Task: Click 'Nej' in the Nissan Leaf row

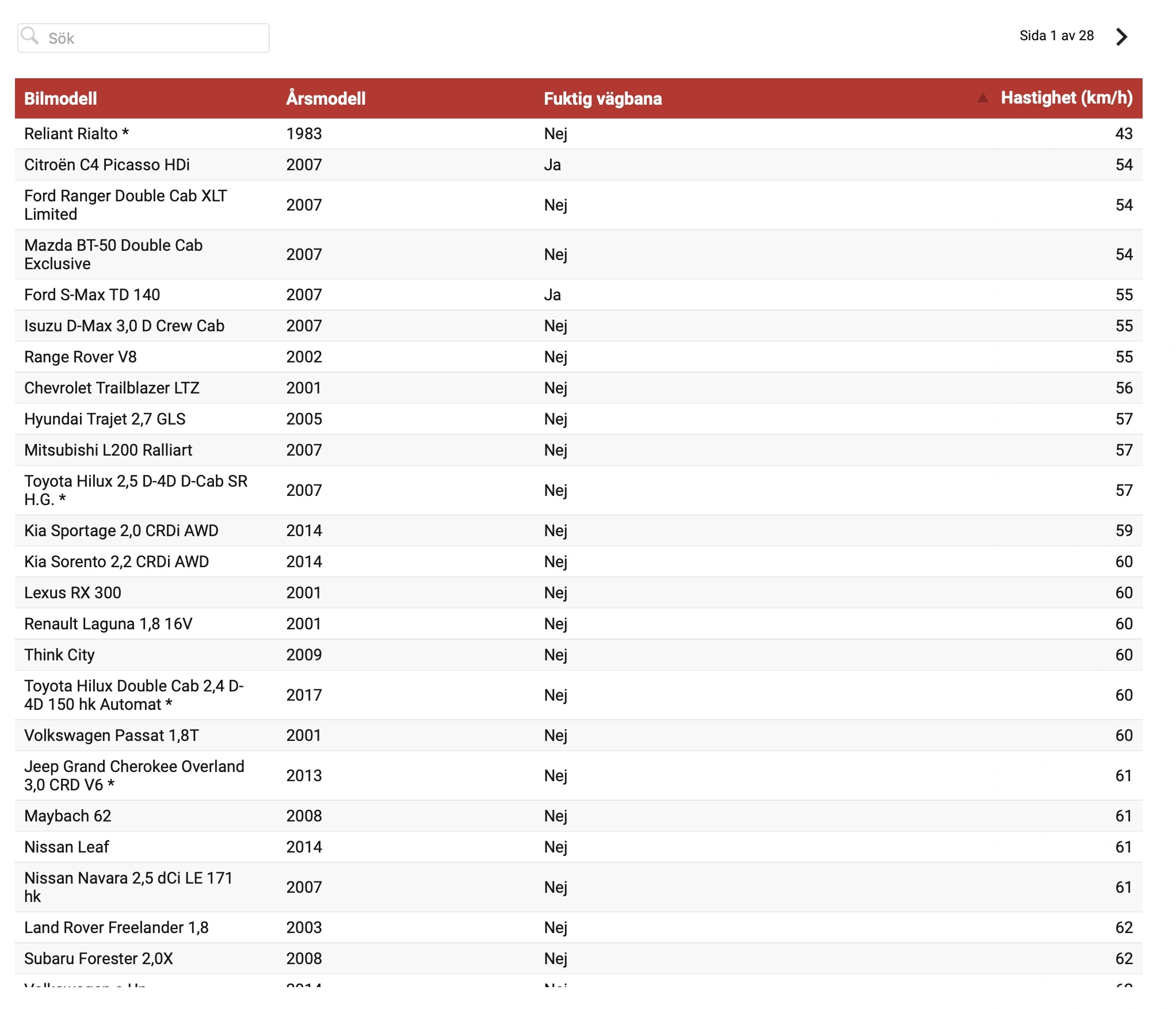Action: (556, 847)
